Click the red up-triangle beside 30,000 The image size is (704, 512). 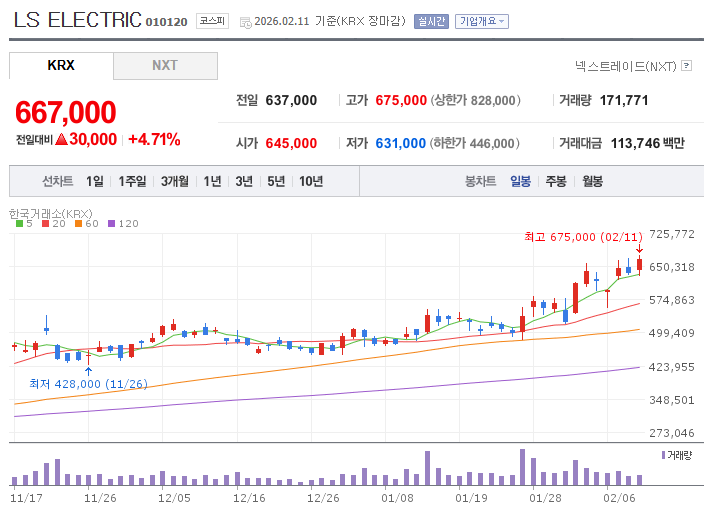click(62, 139)
